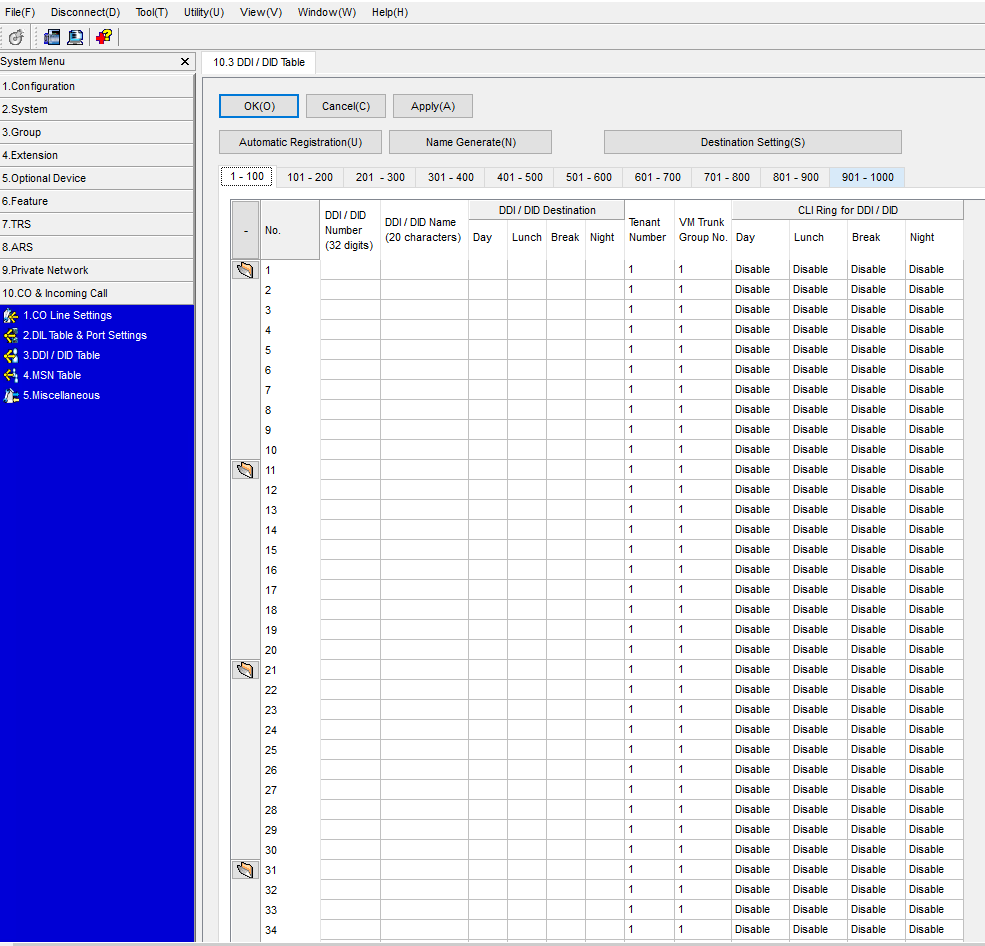
Task: Click the hand icon beside row 21
Action: (245, 670)
